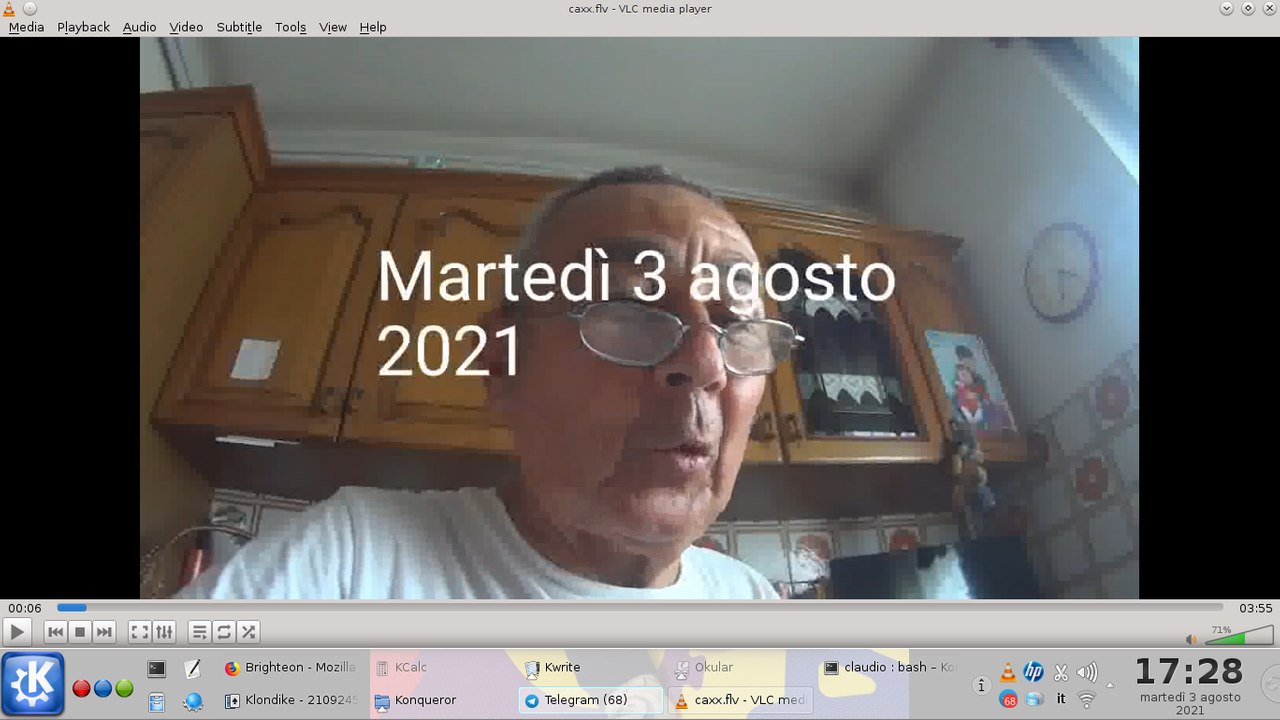Screen dimensions: 1280x720
Task: Switch to Telegram (68) taskbar window
Action: coord(590,700)
